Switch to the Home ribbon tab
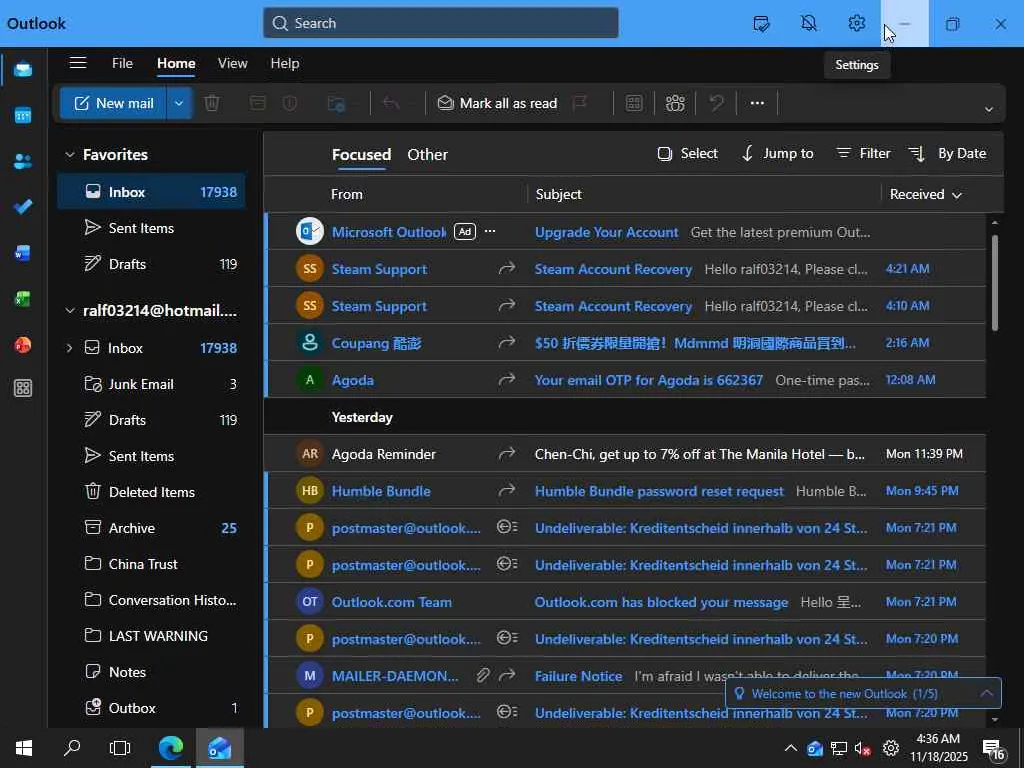This screenshot has height=768, width=1024. coord(176,63)
